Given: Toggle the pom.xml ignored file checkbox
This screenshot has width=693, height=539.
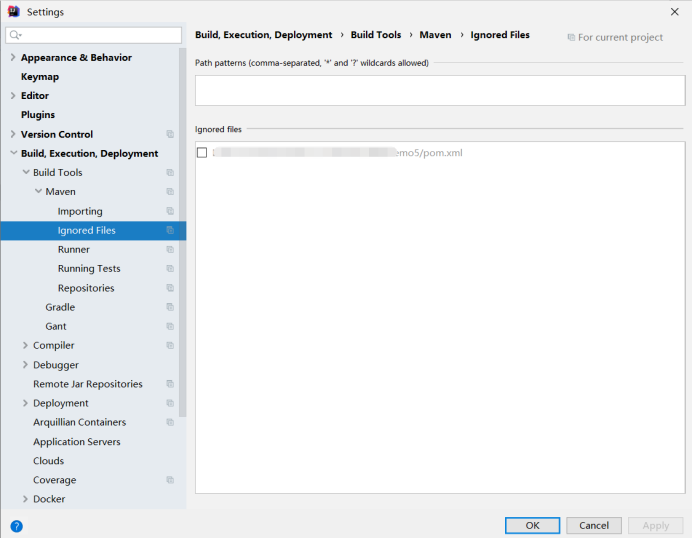Looking at the screenshot, I should coord(202,153).
